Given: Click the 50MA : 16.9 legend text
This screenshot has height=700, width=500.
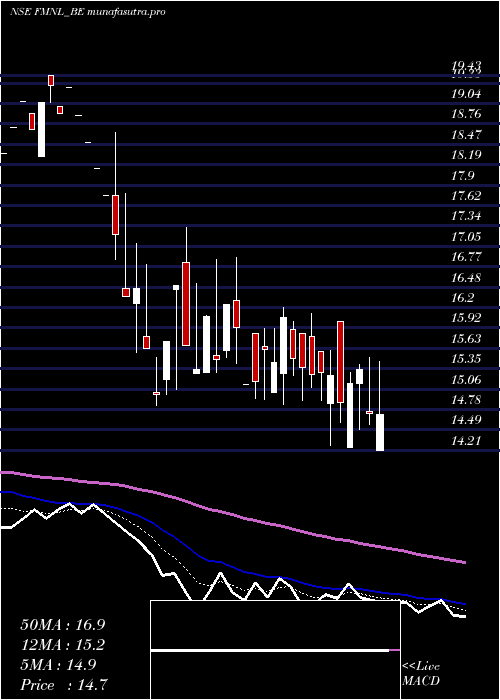Looking at the screenshot, I should [63, 625].
